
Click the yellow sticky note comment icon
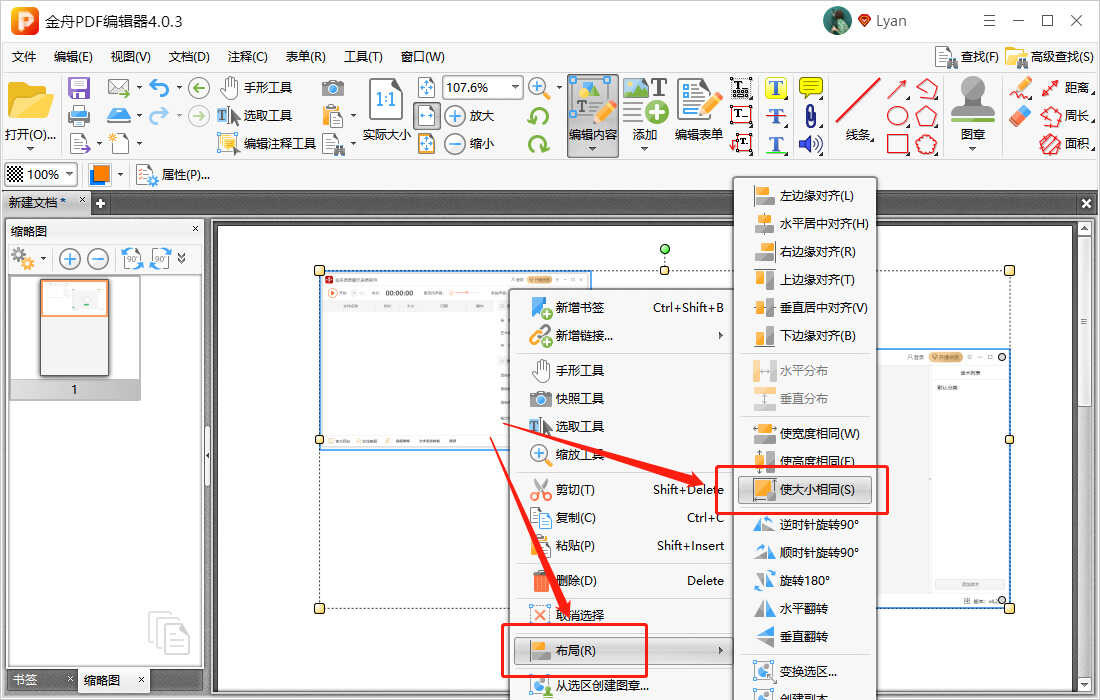811,88
